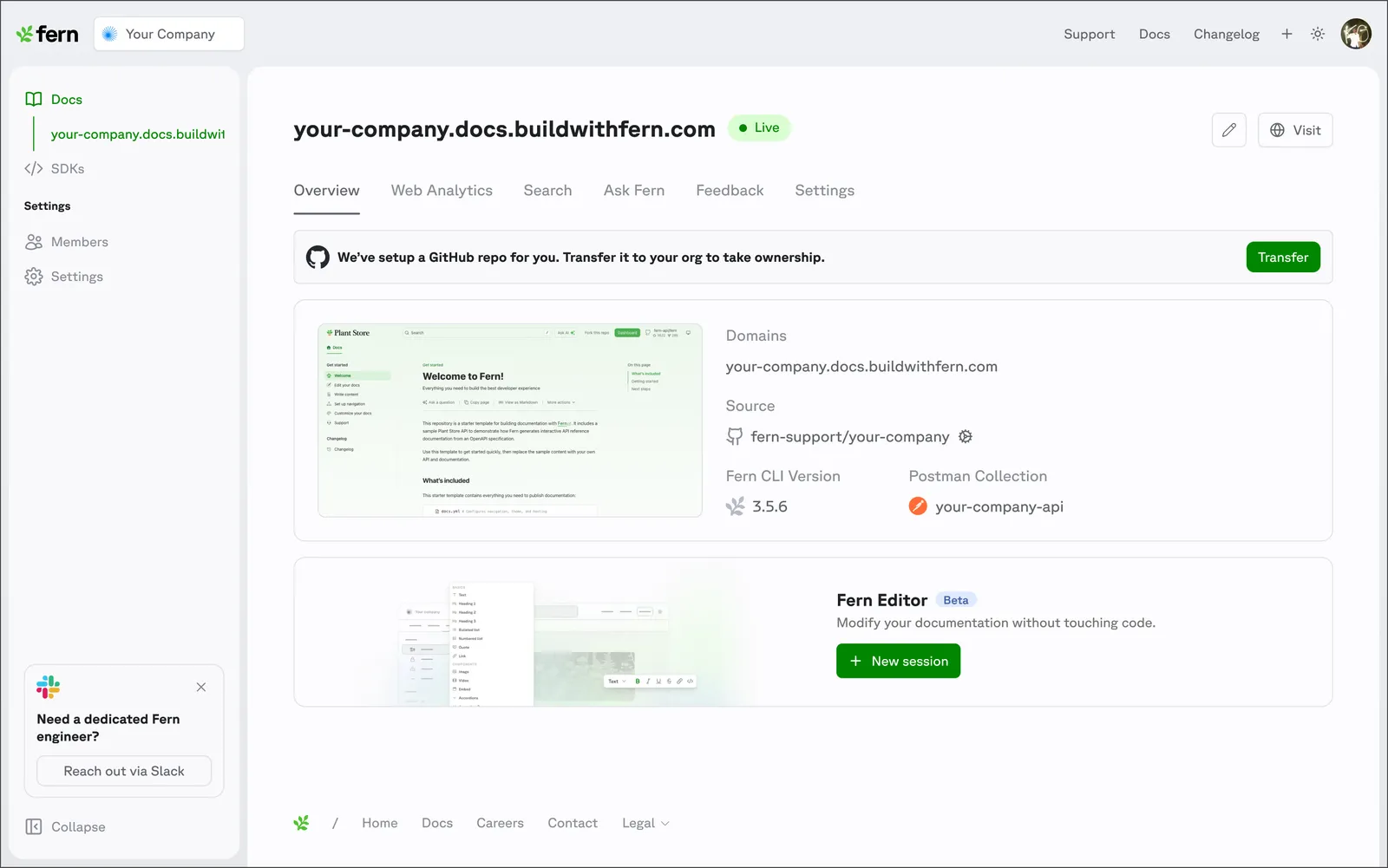
Task: Click the Fern CLI version 3.5.6
Action: pyautogui.click(x=769, y=506)
